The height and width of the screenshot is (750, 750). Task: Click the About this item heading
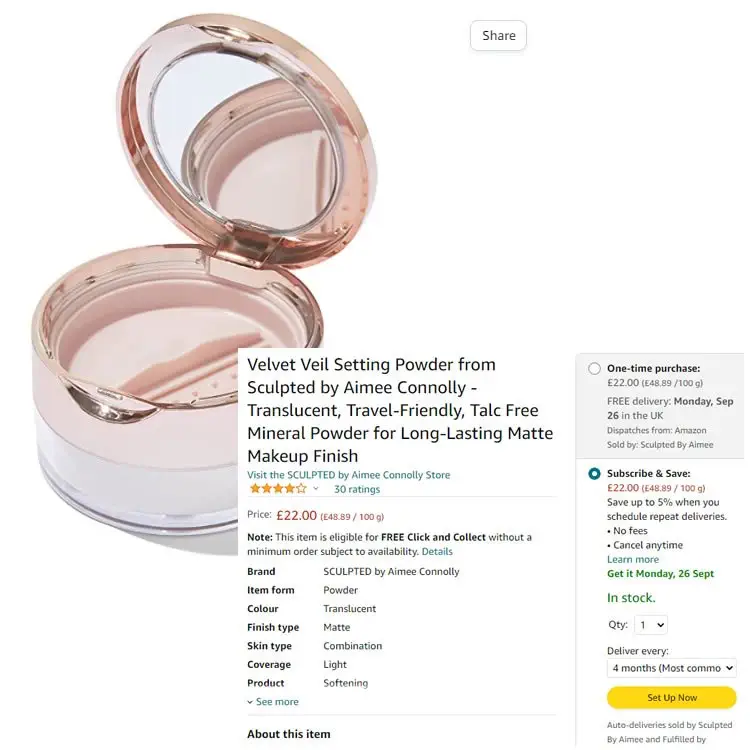click(288, 734)
